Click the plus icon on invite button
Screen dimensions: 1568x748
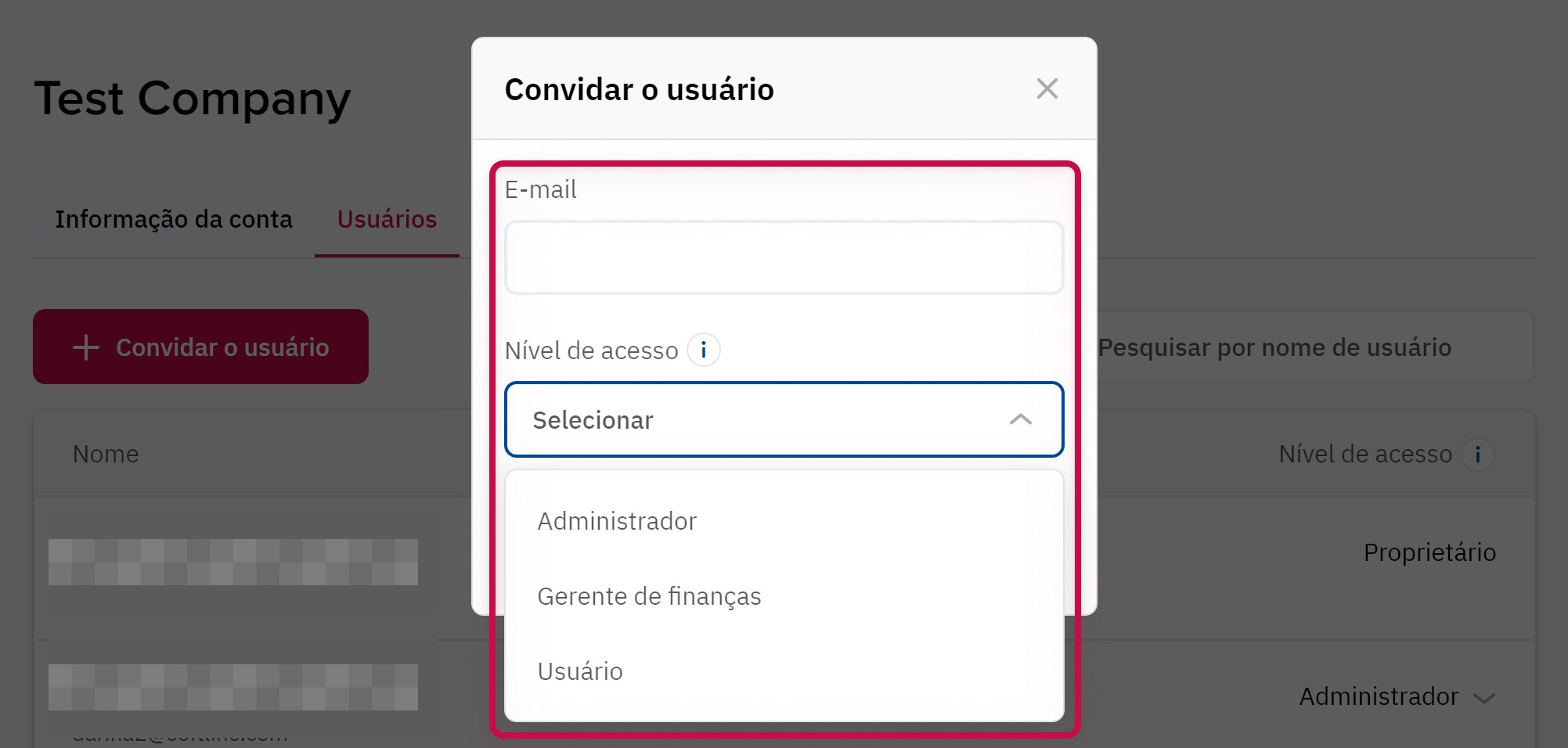tap(86, 347)
